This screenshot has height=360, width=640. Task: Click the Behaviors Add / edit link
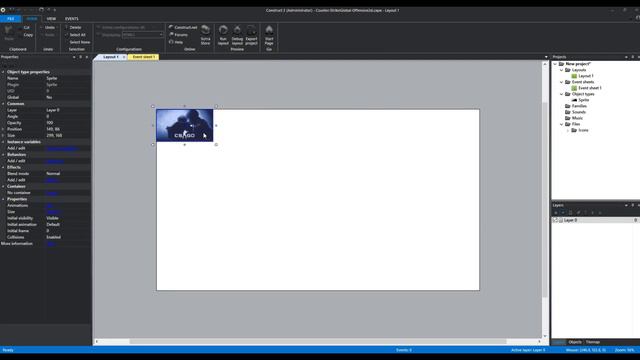[55, 161]
